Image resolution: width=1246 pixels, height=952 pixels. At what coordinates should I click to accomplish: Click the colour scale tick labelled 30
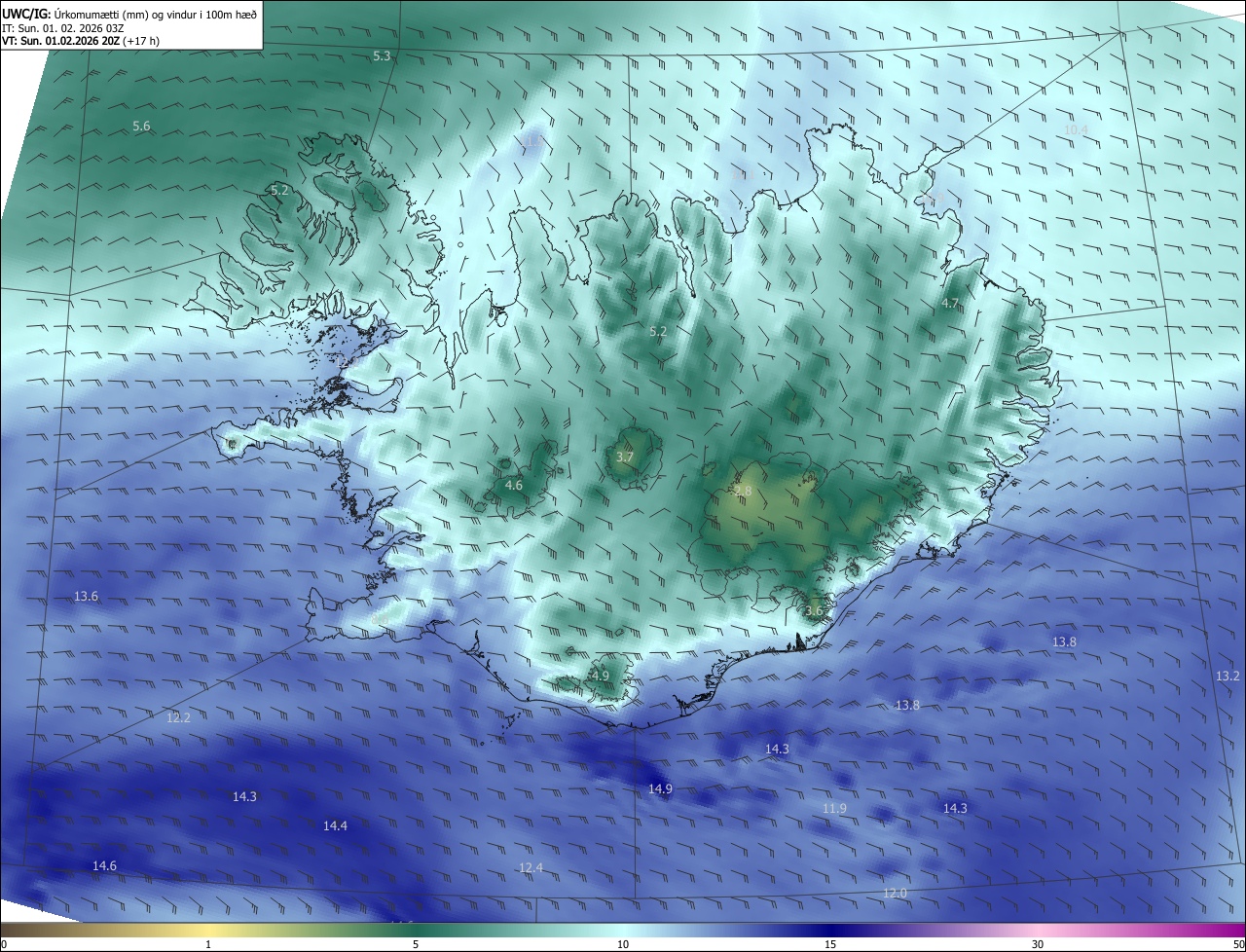click(1038, 944)
